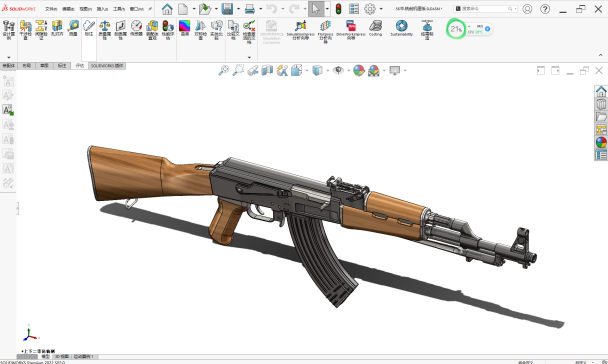Print the document
The image size is (608, 364).
250,9
